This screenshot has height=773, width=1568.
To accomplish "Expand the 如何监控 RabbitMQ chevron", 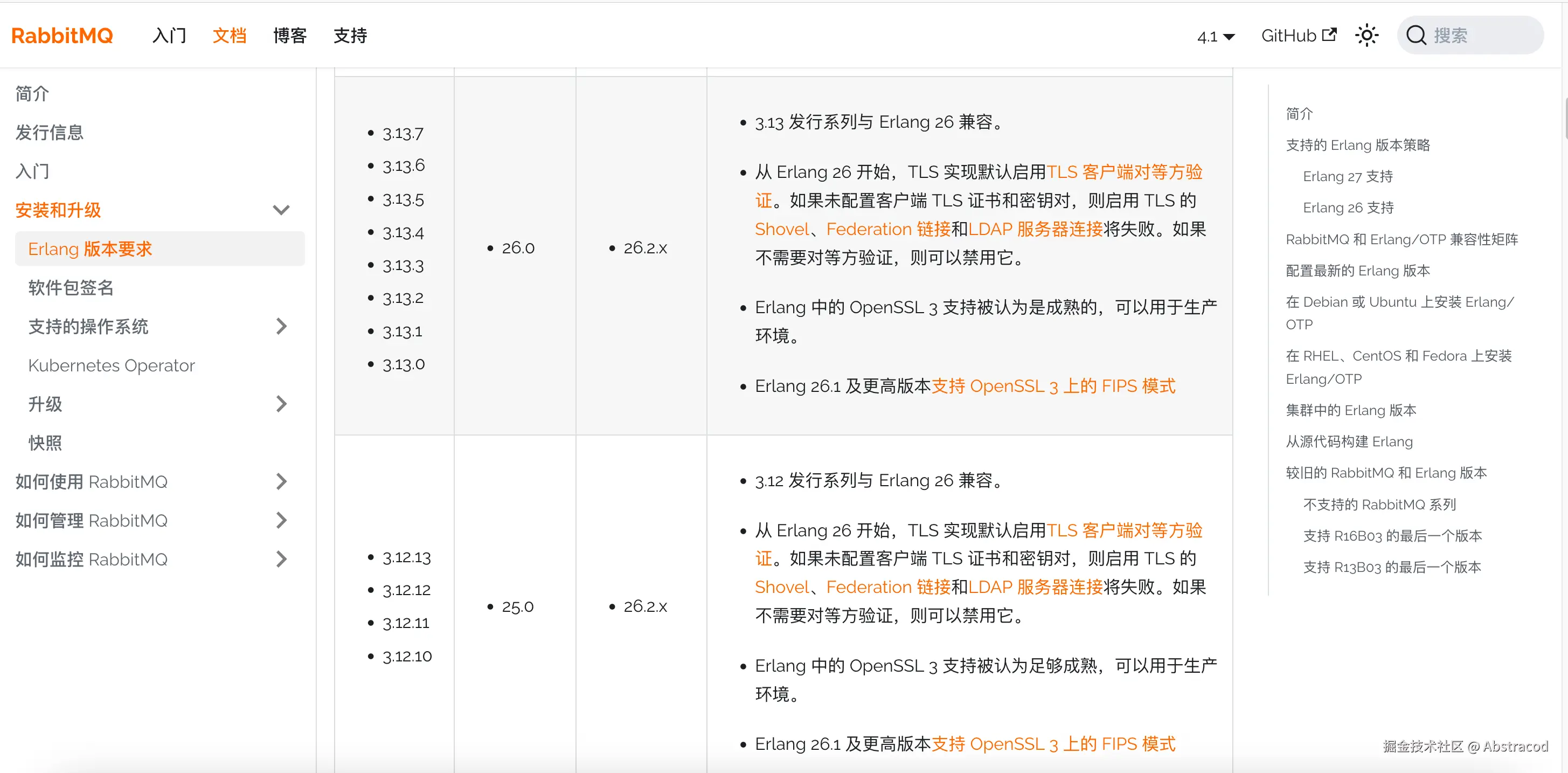I will [281, 558].
